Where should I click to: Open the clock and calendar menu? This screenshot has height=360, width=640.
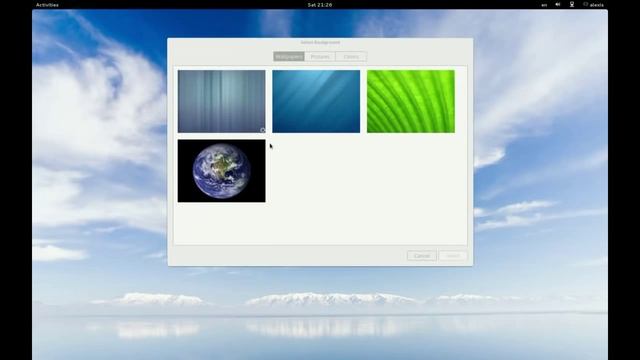tap(320, 5)
